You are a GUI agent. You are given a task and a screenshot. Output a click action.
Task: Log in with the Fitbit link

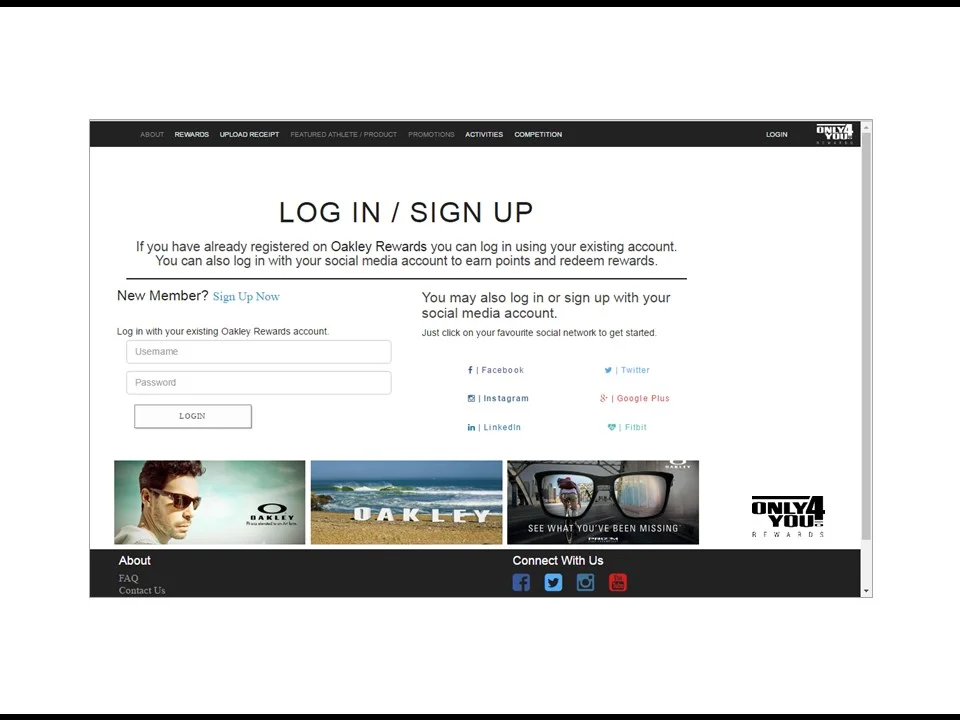[x=627, y=427]
